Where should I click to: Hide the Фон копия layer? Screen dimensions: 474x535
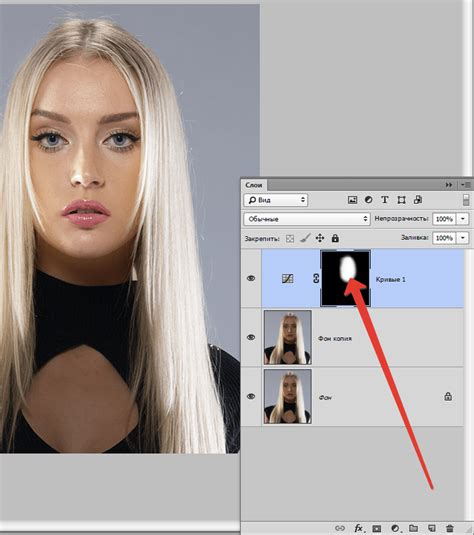(x=251, y=337)
